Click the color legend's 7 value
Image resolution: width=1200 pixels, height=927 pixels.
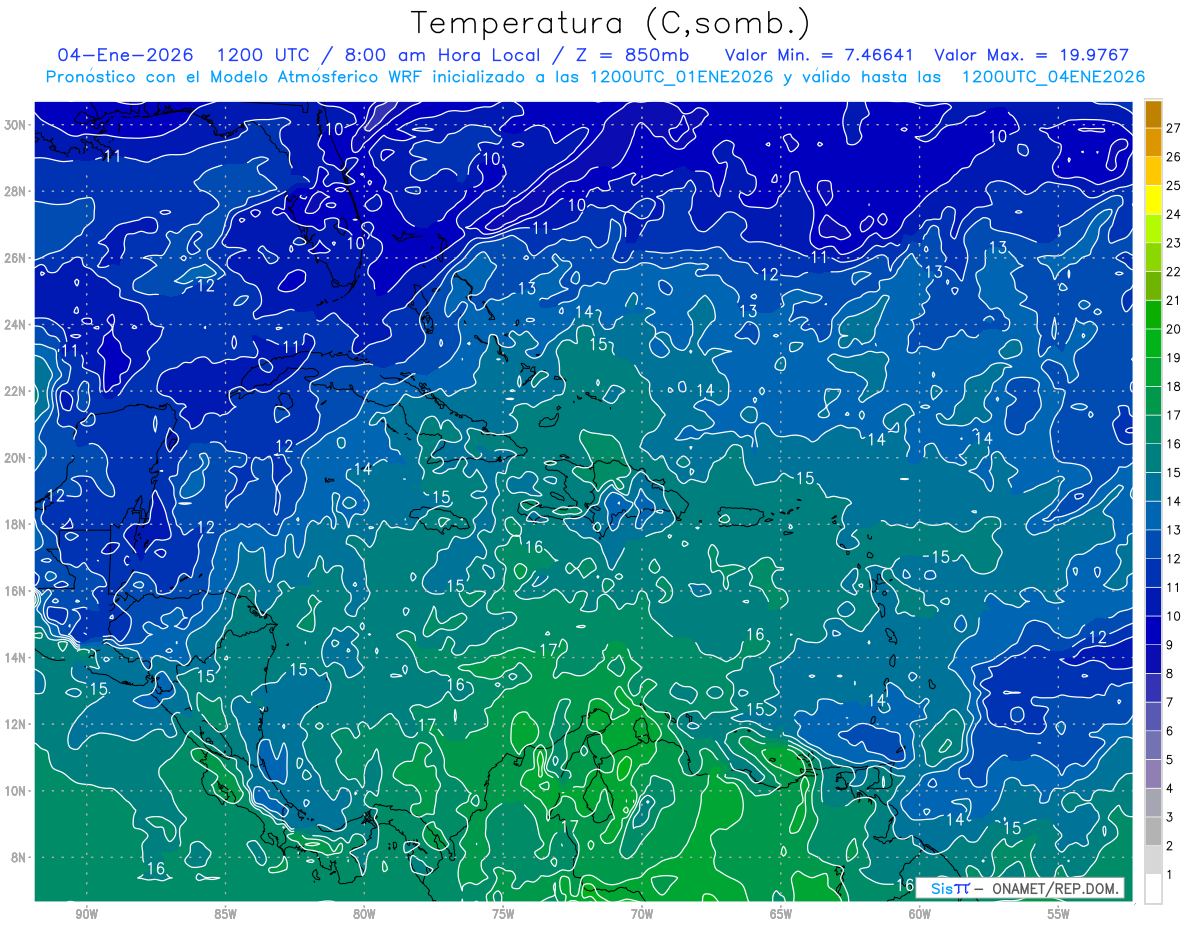point(1169,702)
